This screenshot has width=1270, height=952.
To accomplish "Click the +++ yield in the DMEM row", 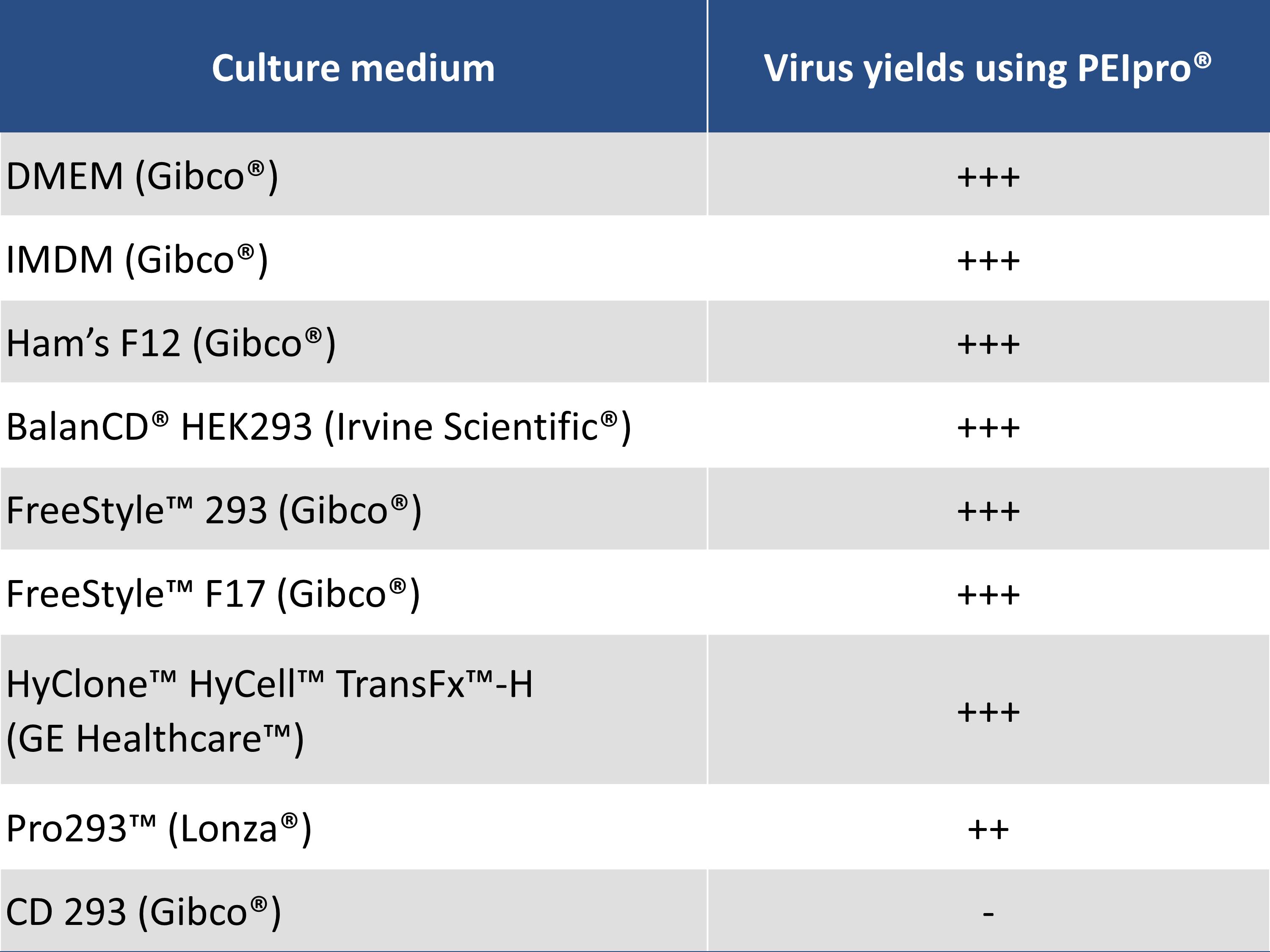I will click(x=988, y=177).
